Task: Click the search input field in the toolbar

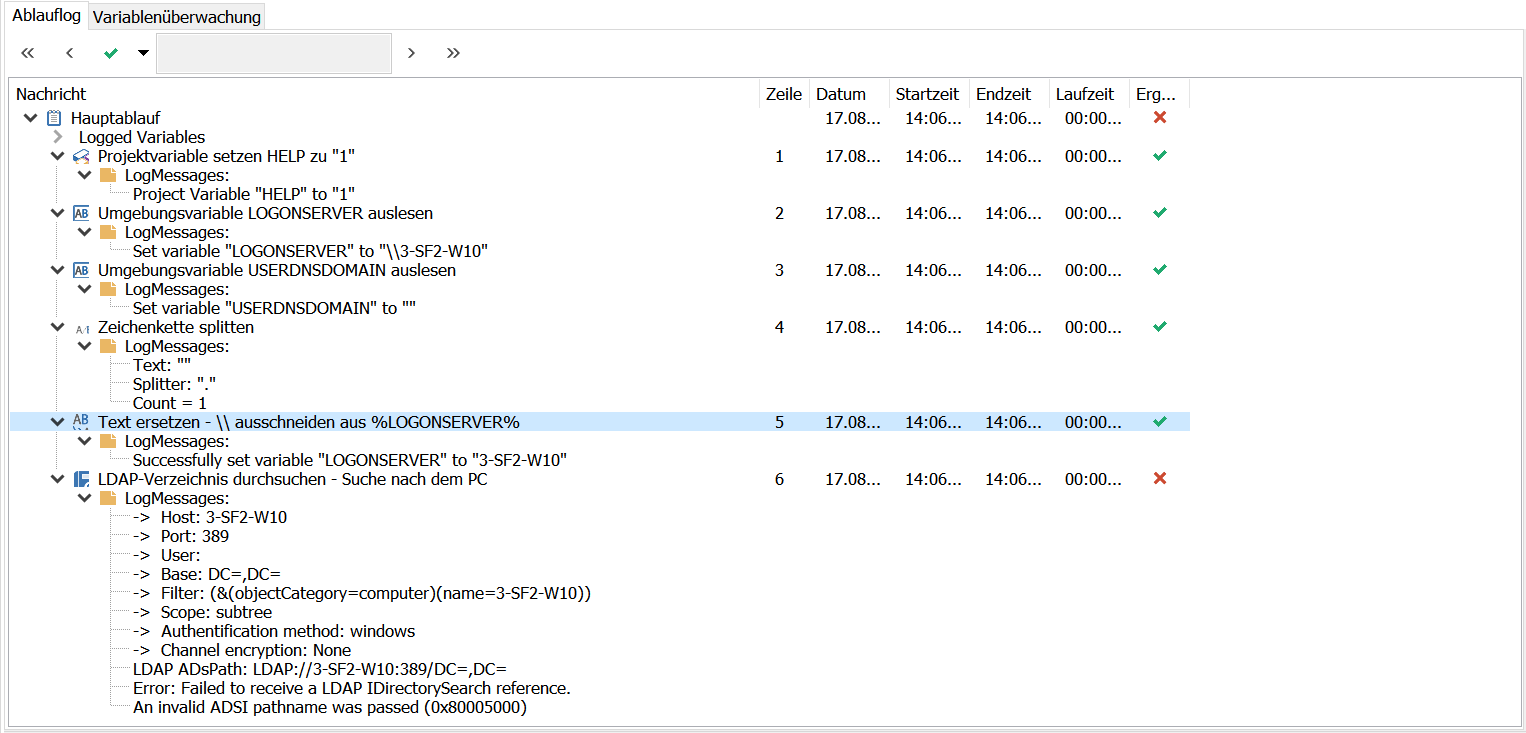Action: coord(273,52)
